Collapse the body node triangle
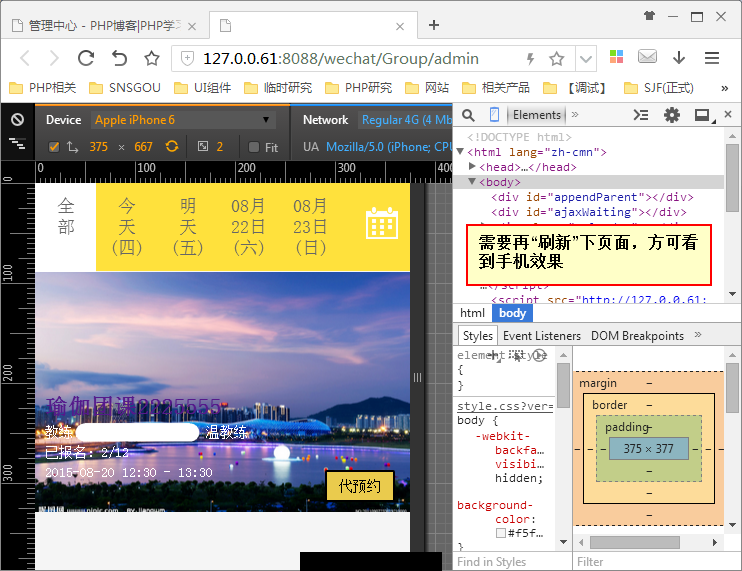Screen dimensions: 742x571 (472, 181)
